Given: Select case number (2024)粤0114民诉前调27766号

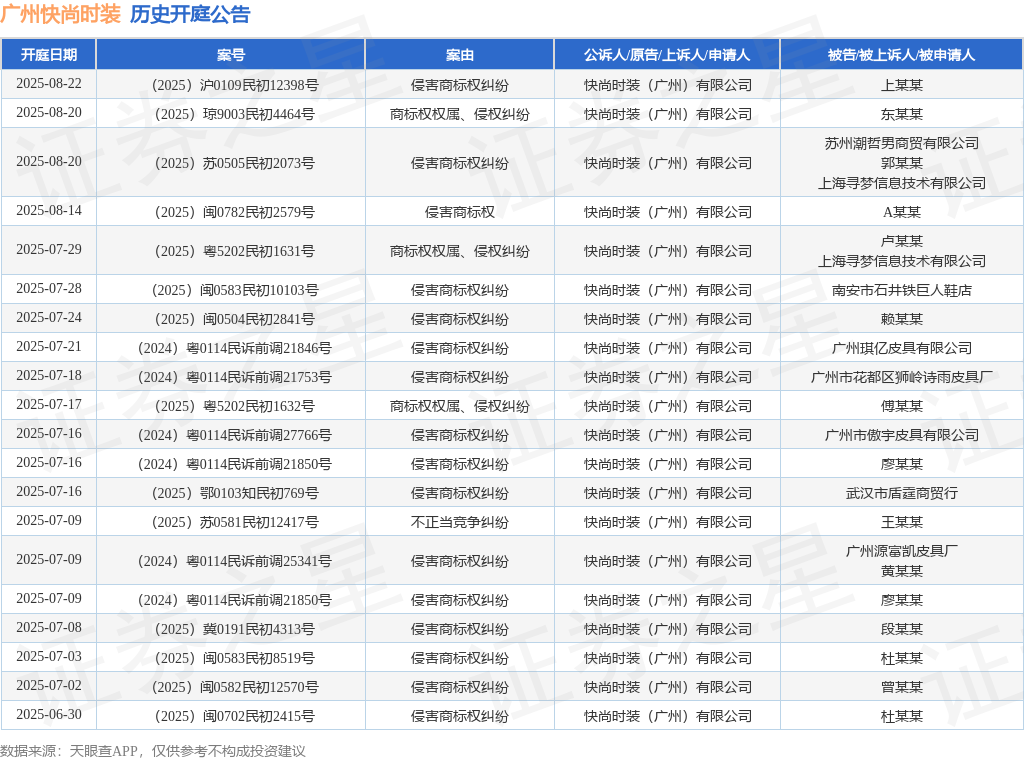Looking at the screenshot, I should coord(235,435).
